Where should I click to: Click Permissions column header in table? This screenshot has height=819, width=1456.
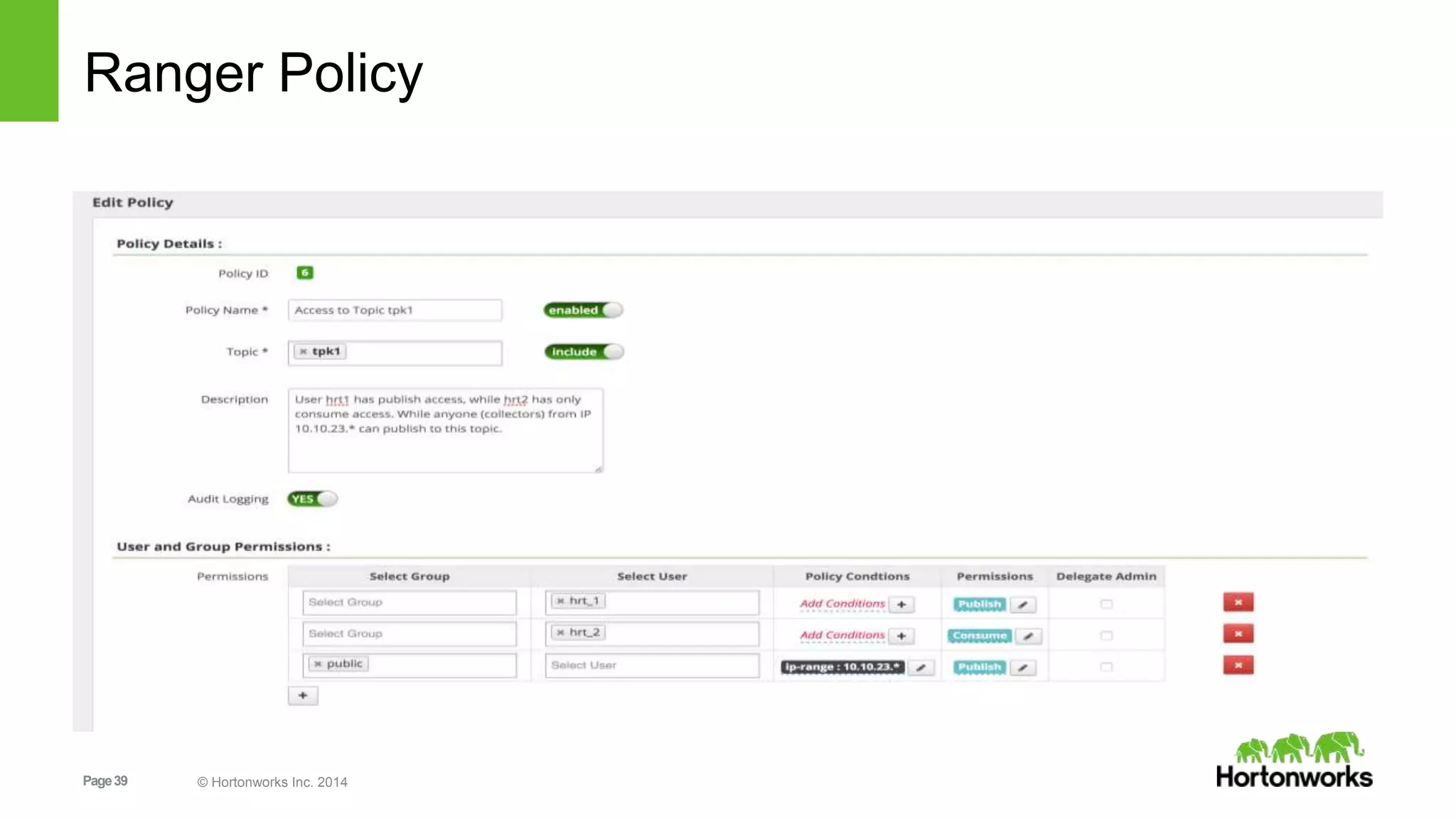(995, 577)
